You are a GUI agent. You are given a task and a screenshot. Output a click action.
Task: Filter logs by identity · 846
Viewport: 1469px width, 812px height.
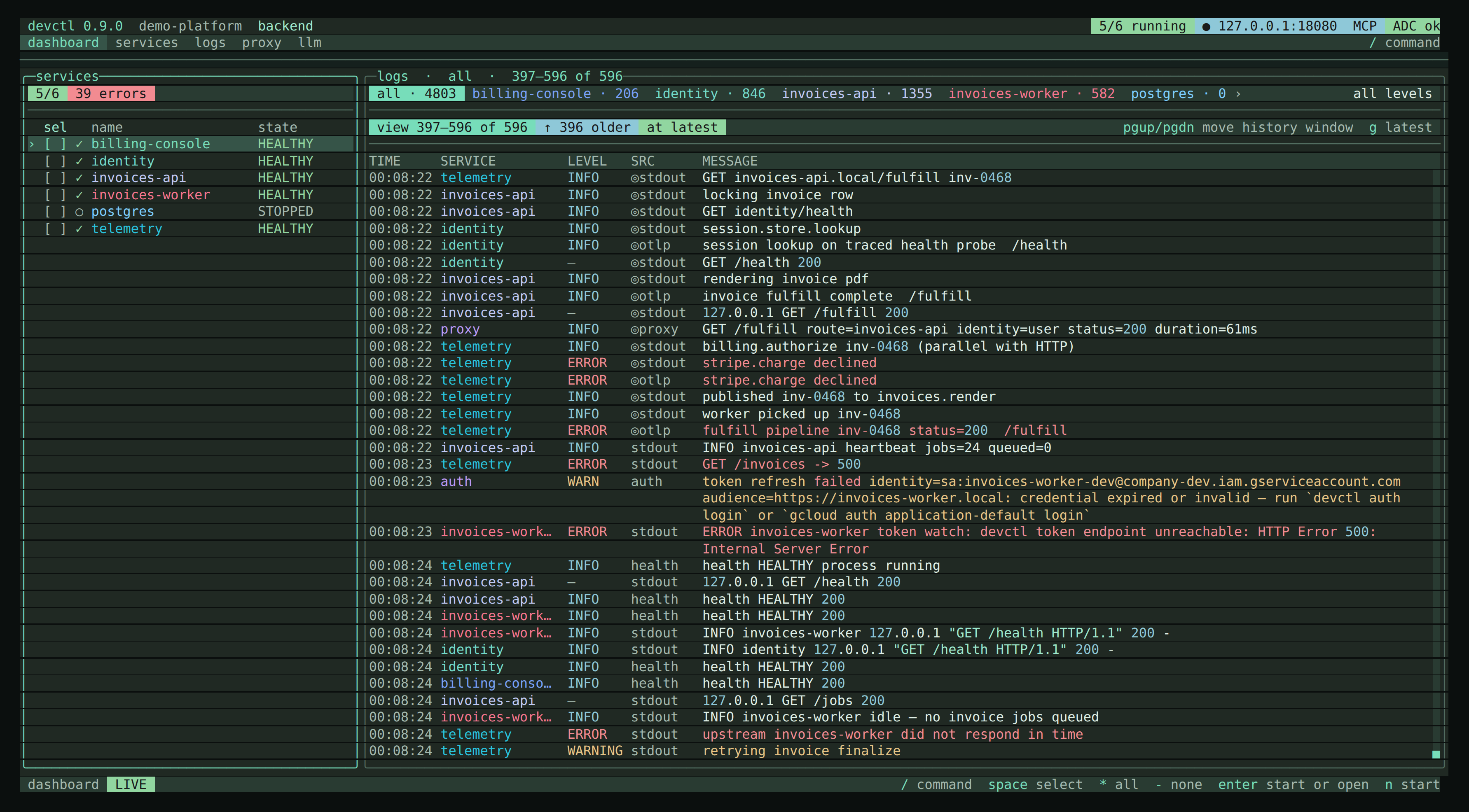click(710, 93)
